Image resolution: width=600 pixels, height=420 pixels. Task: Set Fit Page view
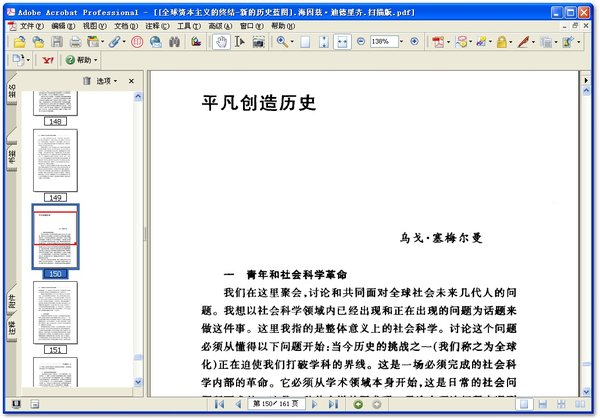pos(324,42)
